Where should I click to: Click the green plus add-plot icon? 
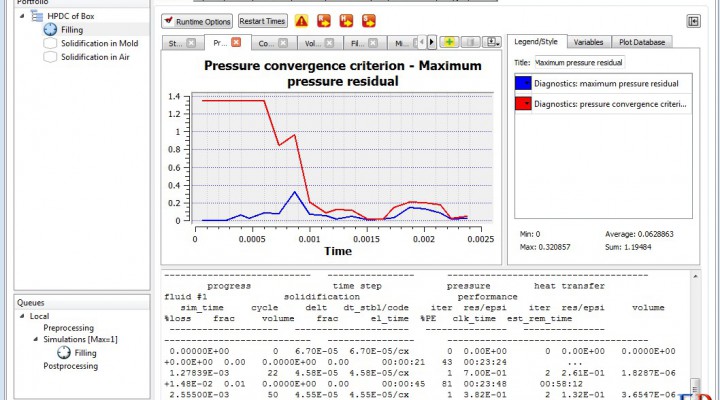pos(450,43)
